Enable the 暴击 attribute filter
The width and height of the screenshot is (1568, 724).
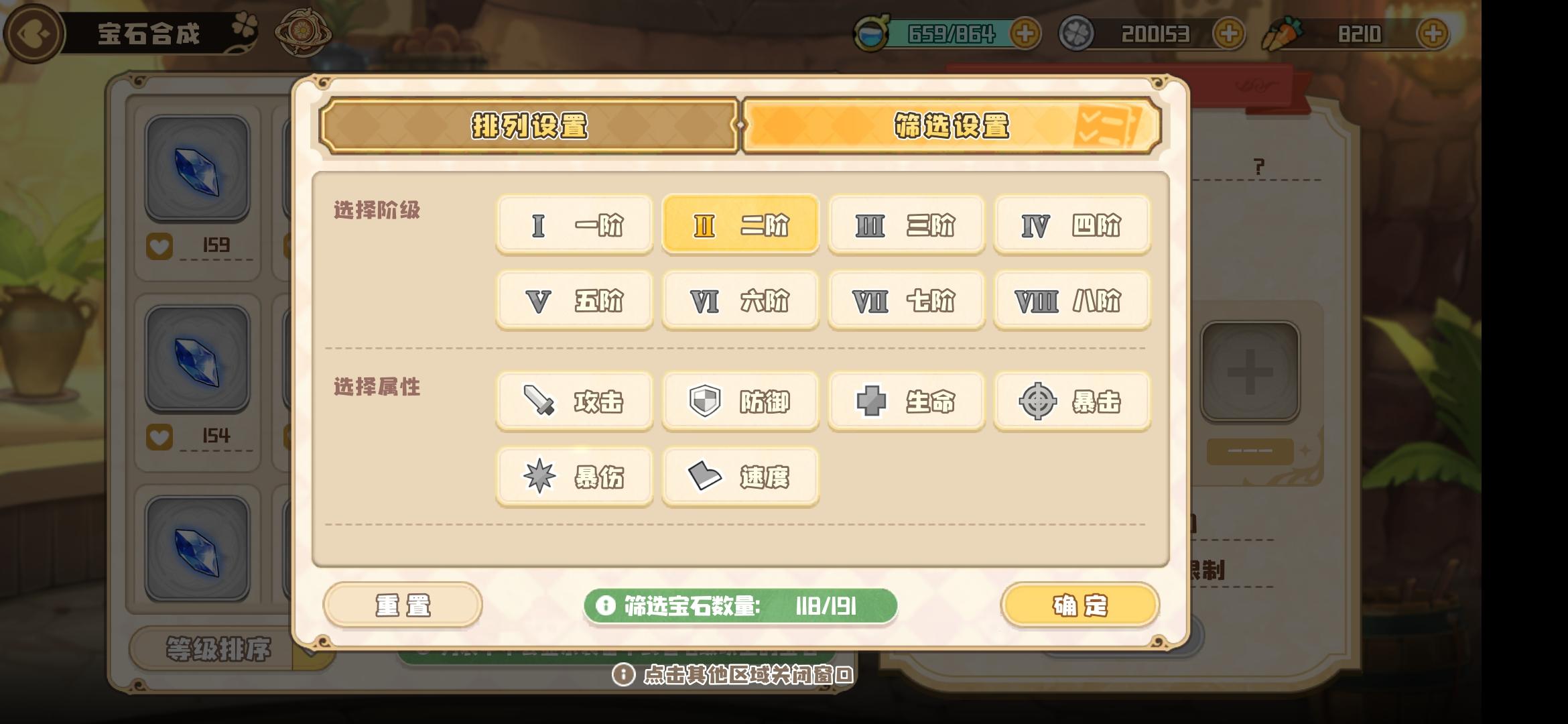(x=1071, y=402)
